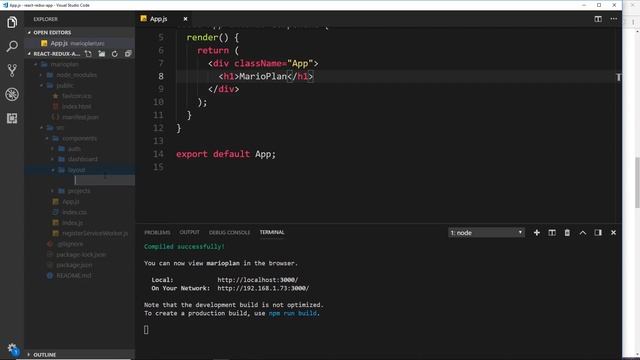640x360 pixels.
Task: Open App.js in the Open Editors list
Action: pos(80,43)
